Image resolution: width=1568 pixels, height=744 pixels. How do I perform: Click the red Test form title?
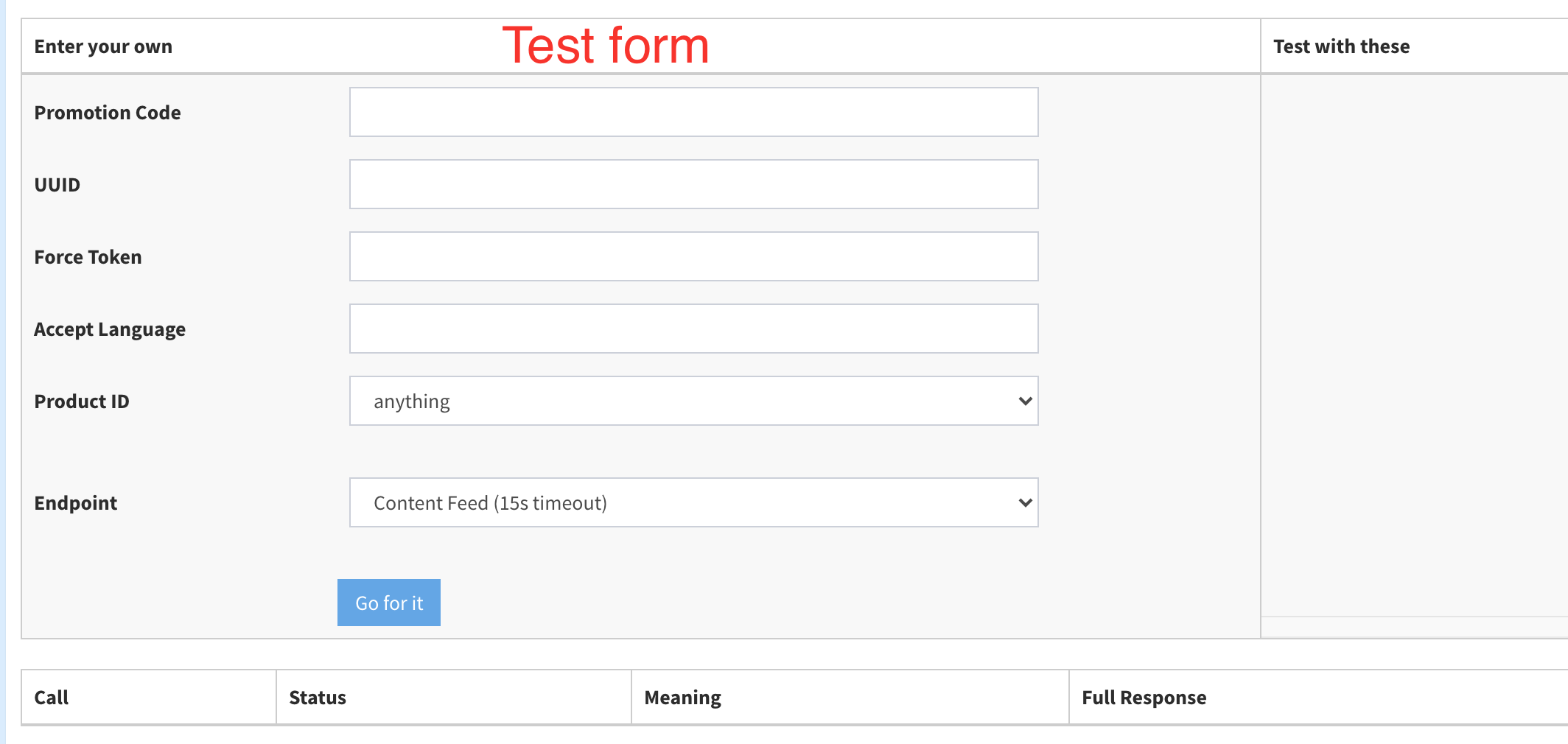coord(605,46)
